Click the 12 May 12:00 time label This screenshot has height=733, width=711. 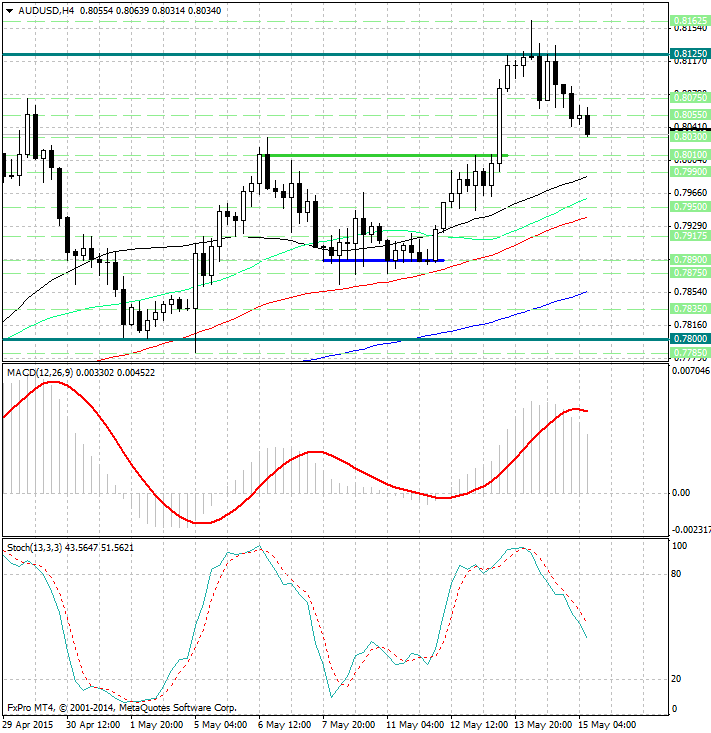click(480, 723)
